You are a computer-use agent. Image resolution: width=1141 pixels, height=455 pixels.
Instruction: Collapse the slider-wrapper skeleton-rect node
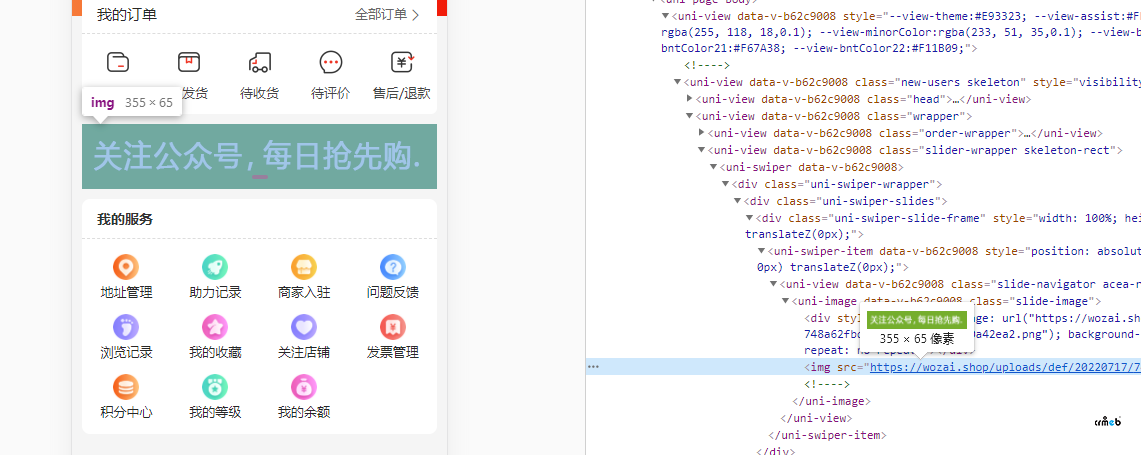702,150
